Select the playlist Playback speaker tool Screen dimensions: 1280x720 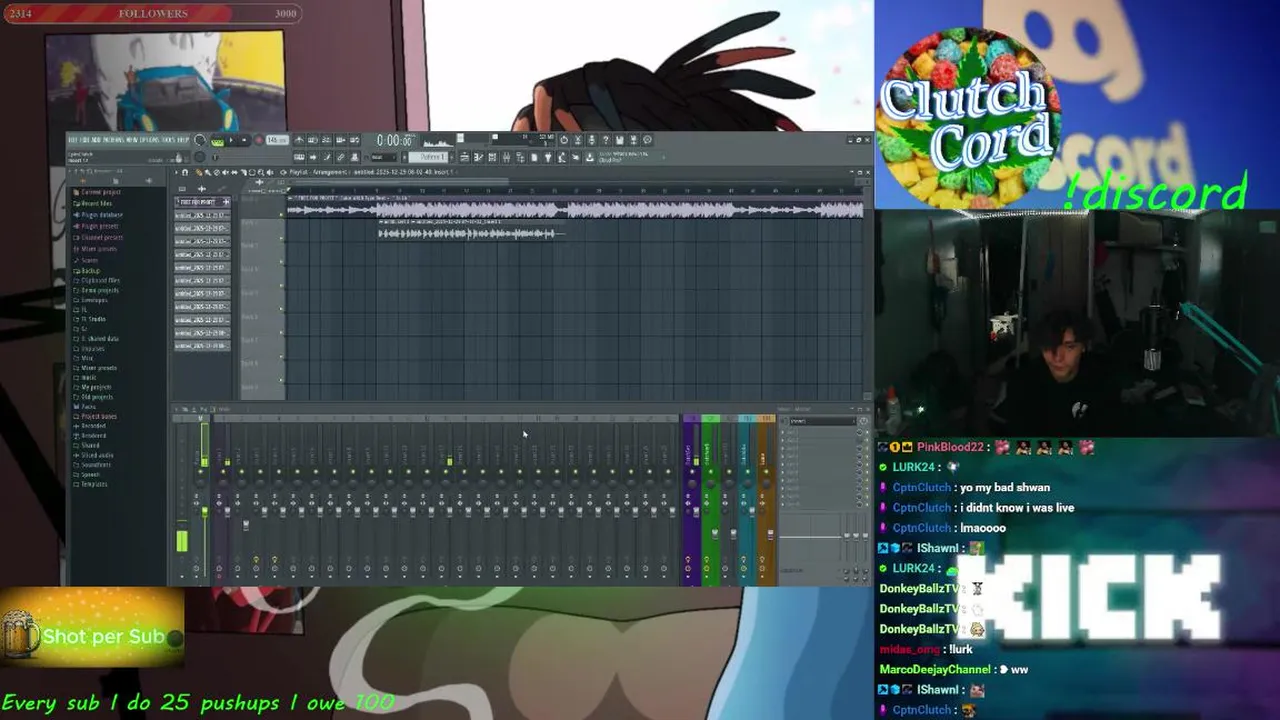tap(270, 172)
